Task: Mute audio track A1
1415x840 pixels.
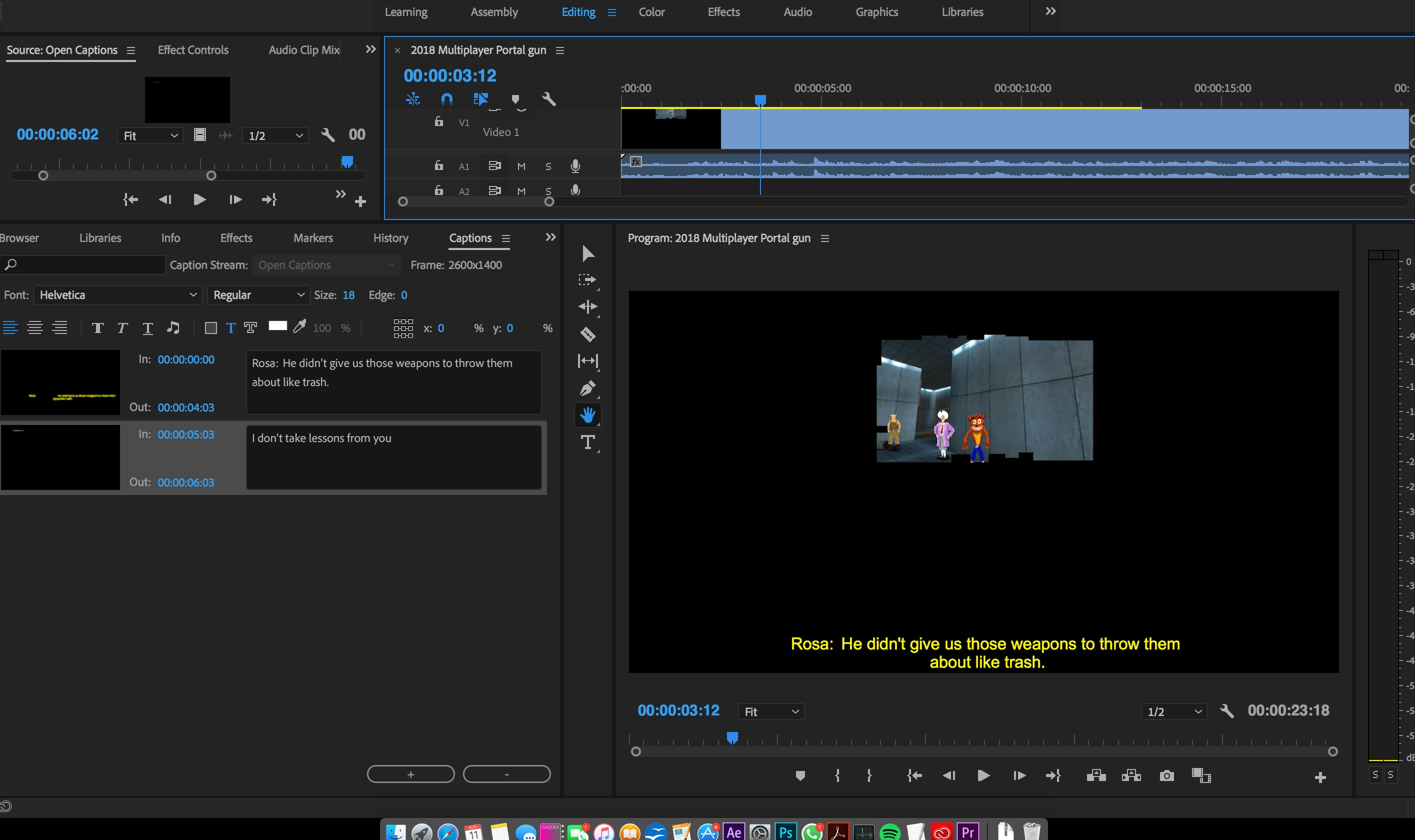Action: coord(521,166)
